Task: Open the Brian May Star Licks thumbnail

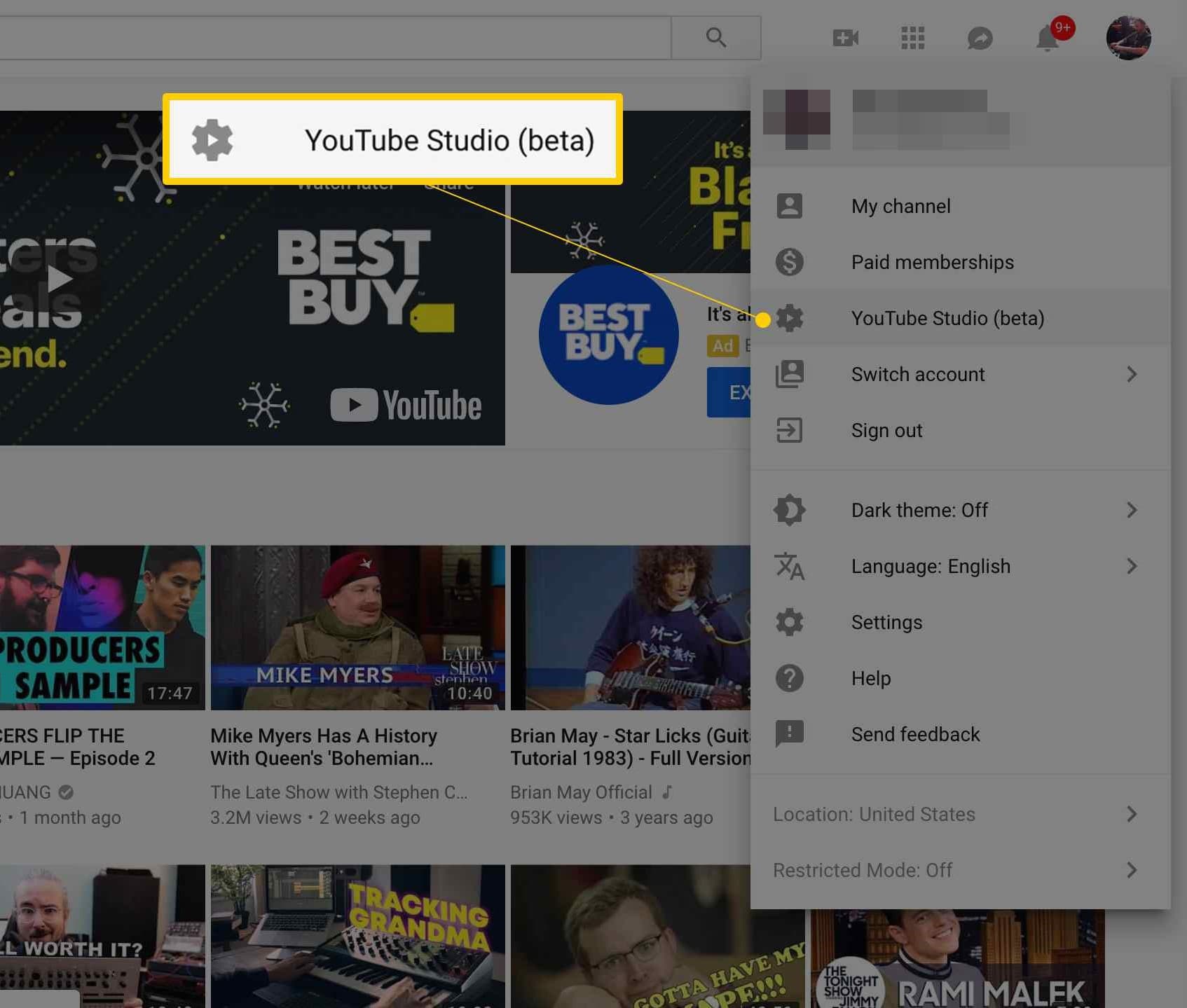Action: coord(631,628)
